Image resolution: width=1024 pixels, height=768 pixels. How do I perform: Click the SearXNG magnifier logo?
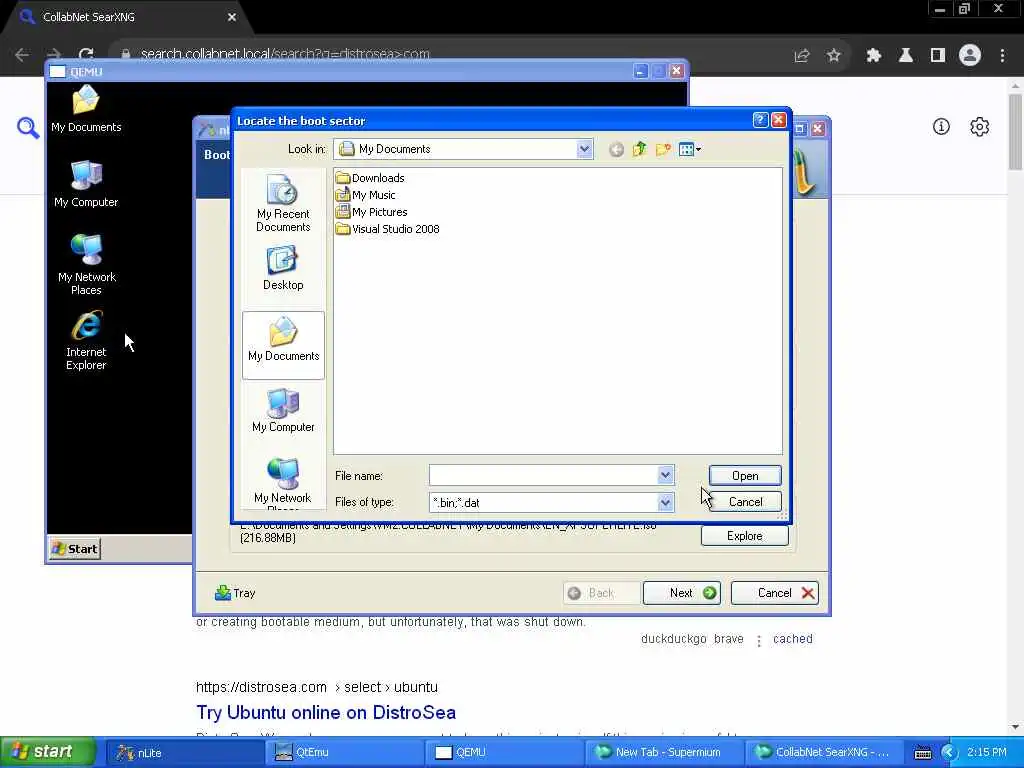click(x=27, y=127)
